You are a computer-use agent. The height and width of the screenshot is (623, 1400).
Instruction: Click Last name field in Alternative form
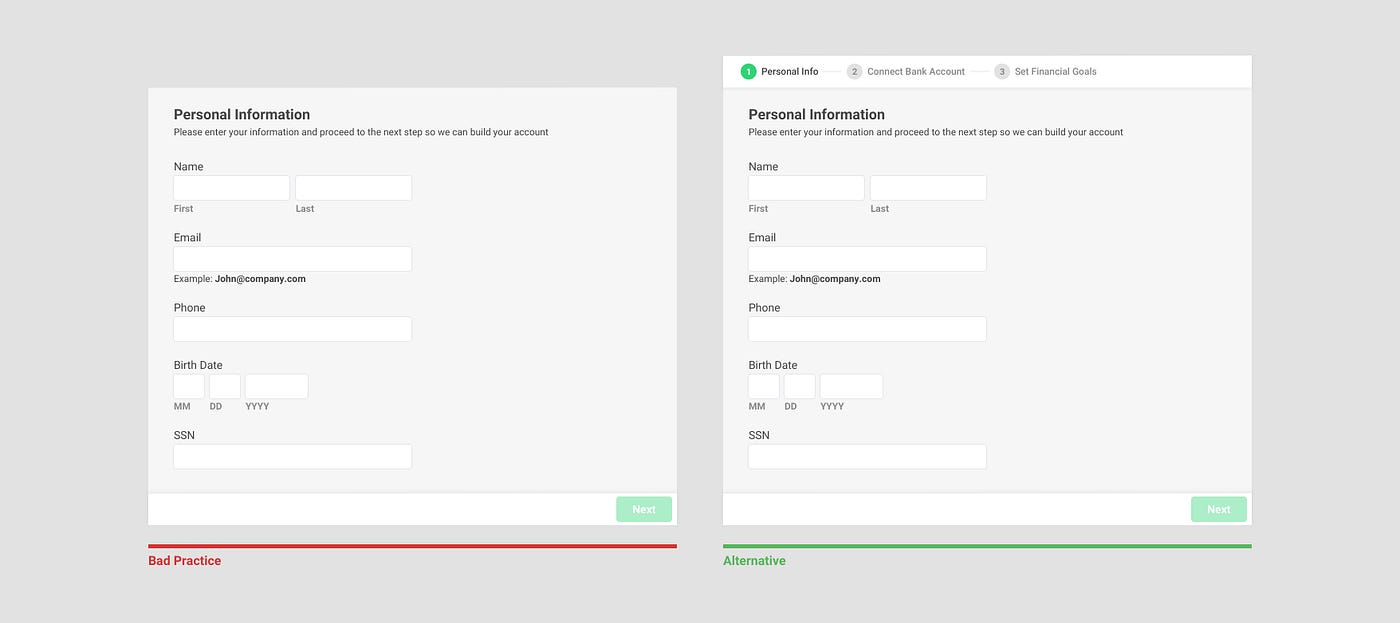(928, 188)
